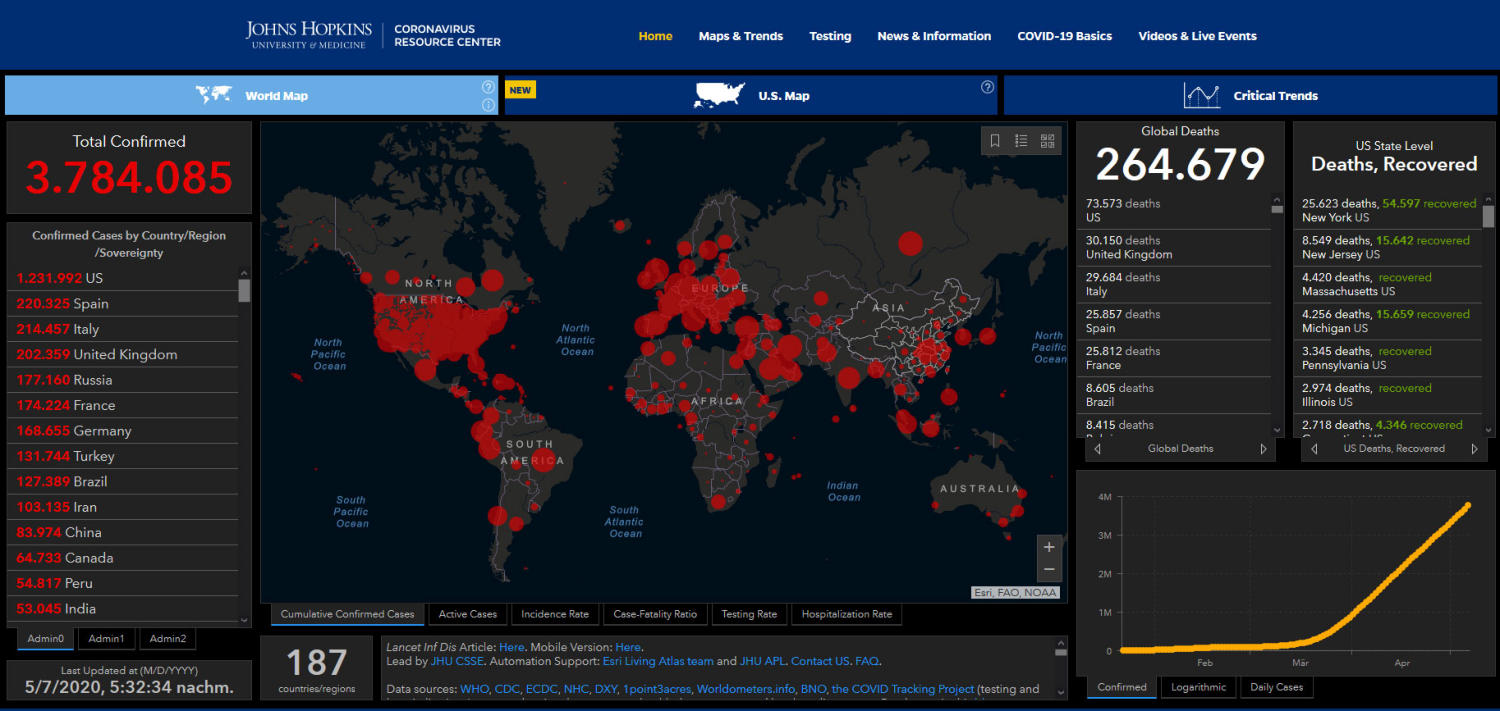
Task: Click previous arrow beside US Deaths, Recovered
Action: click(x=1312, y=449)
